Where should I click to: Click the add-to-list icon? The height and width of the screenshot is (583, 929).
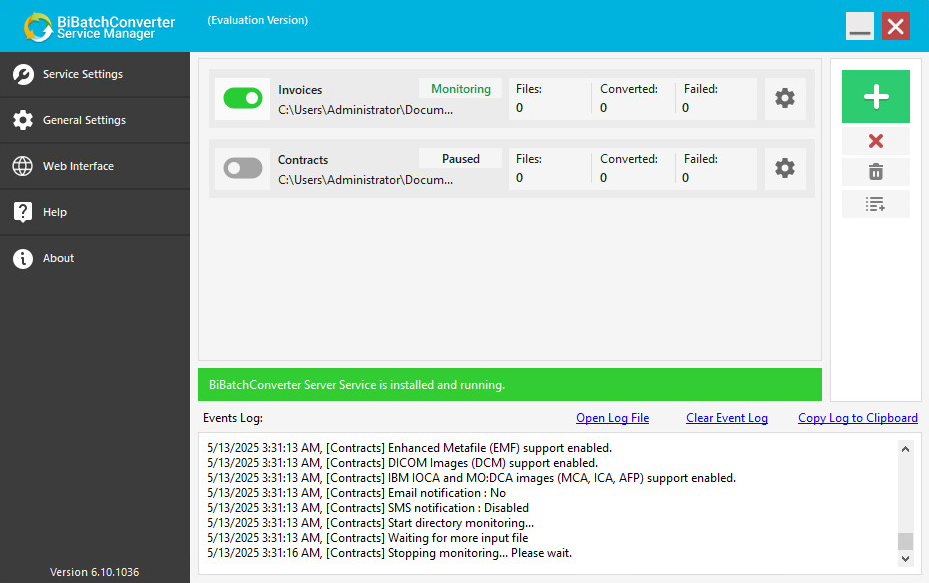[x=876, y=204]
